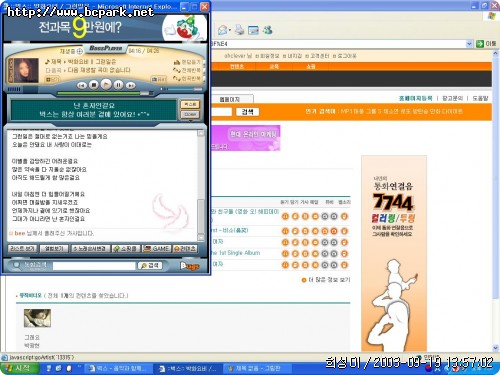Click the previous track button in BugsPlayer
500x375 pixels.
(x=82, y=85)
